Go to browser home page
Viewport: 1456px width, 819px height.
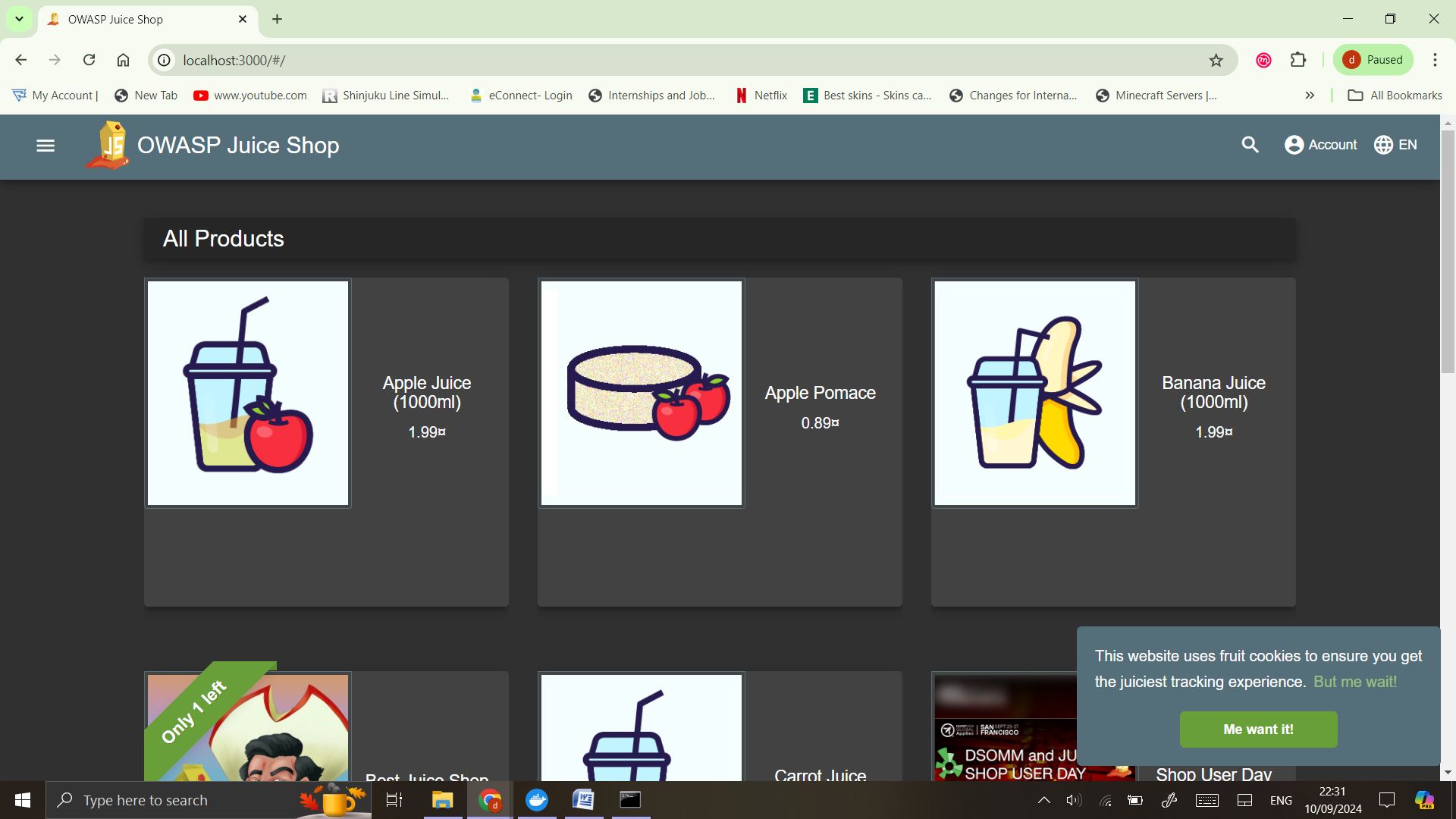123,60
